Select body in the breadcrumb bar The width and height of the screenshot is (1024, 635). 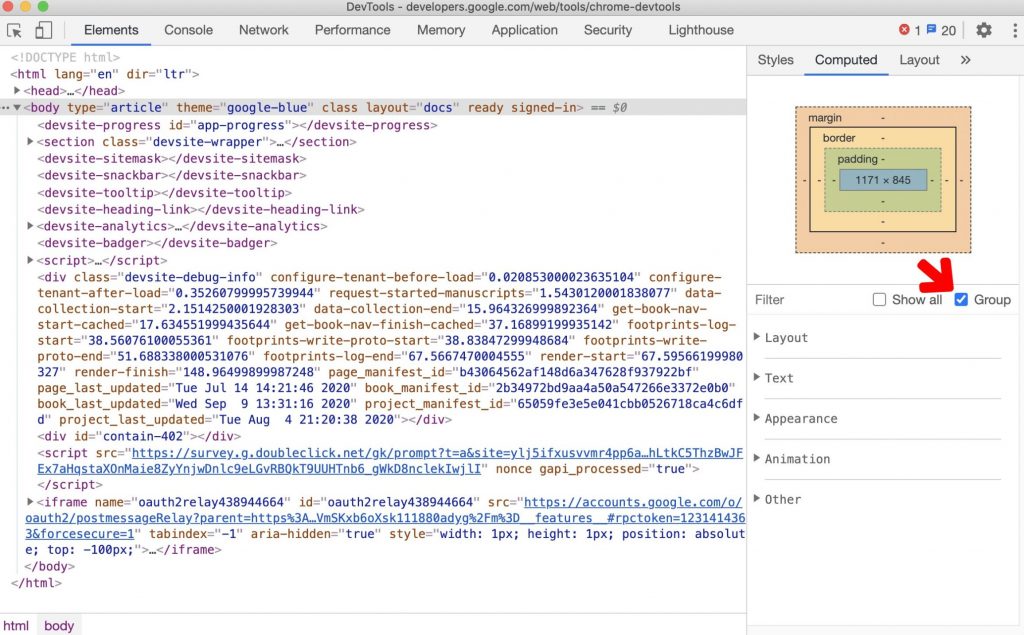(x=59, y=626)
